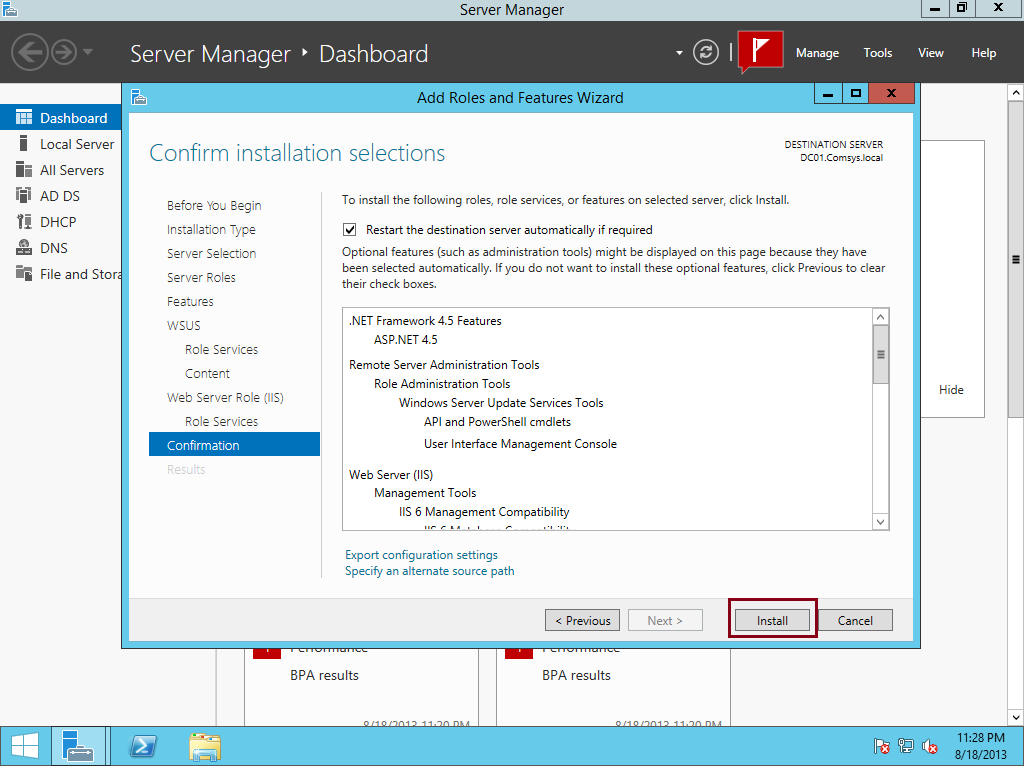The image size is (1024, 766).
Task: Open the Tools menu
Action: click(877, 53)
